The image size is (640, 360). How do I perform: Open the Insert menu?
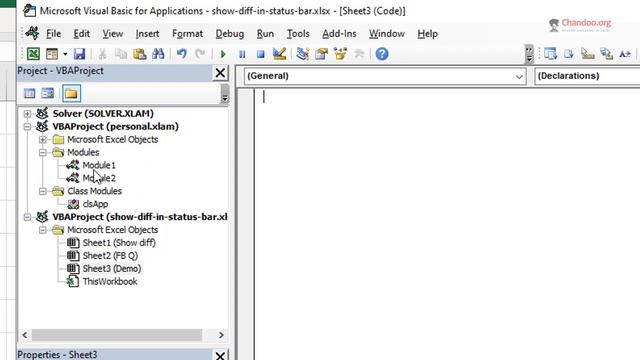point(147,34)
